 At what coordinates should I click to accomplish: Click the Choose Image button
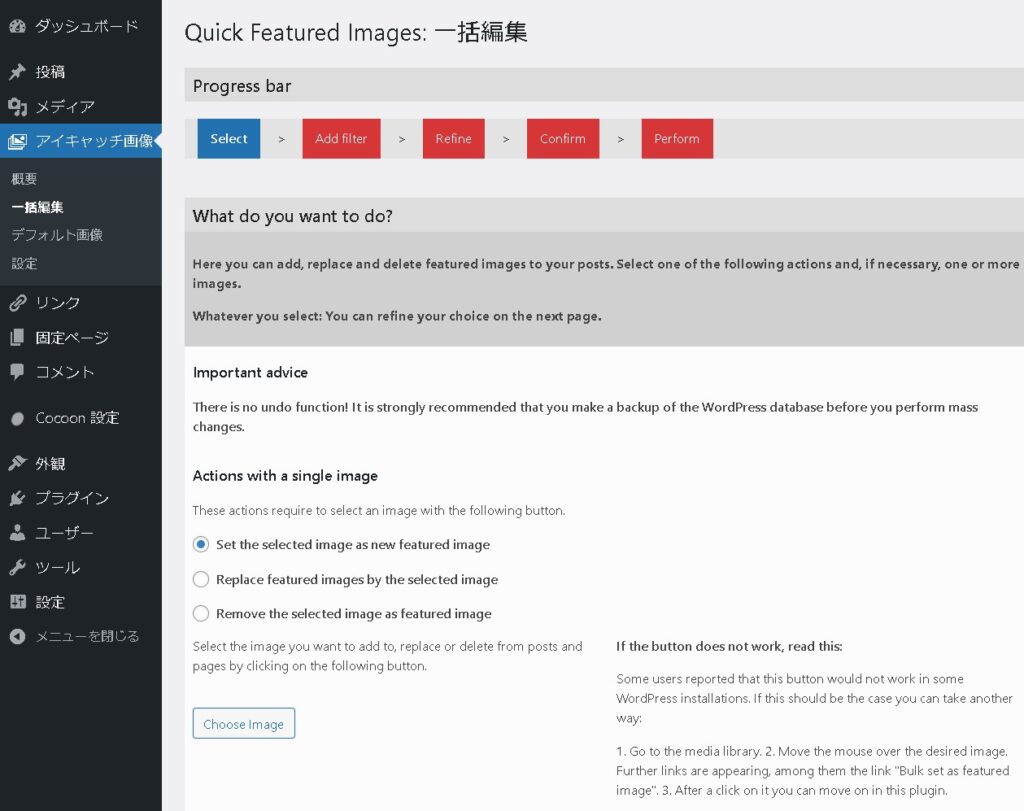[244, 724]
